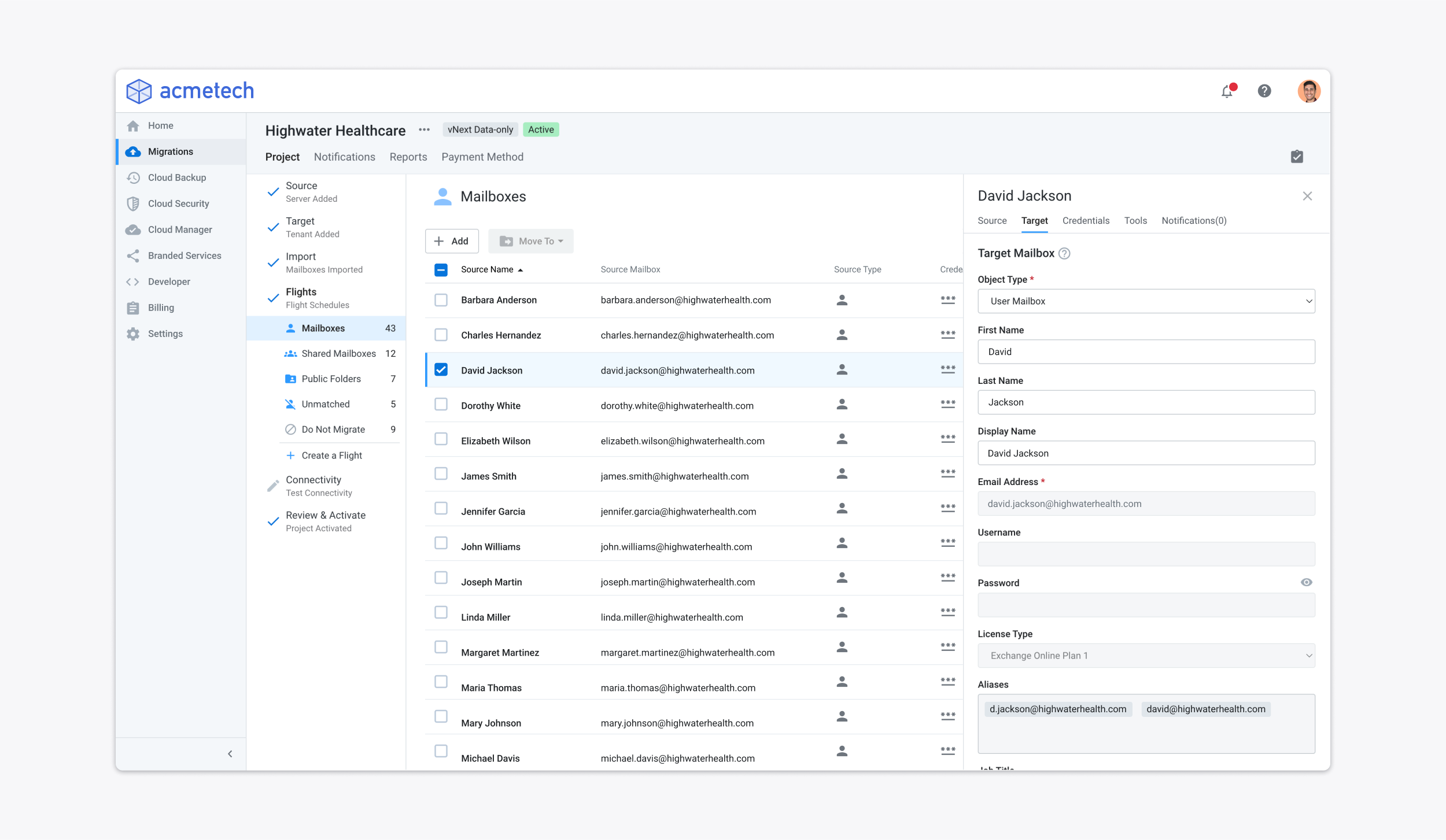Open the Object Type dropdown
This screenshot has height=840, width=1446.
[1146, 301]
